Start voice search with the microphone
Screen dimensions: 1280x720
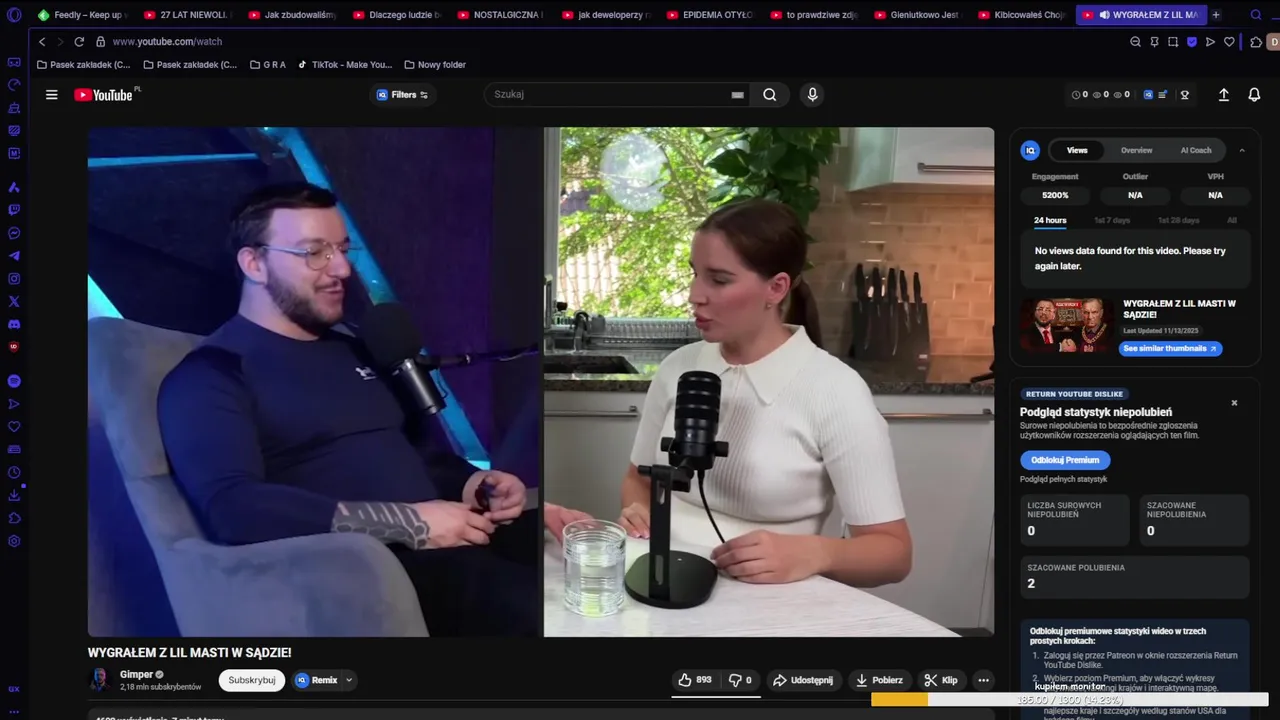[812, 94]
